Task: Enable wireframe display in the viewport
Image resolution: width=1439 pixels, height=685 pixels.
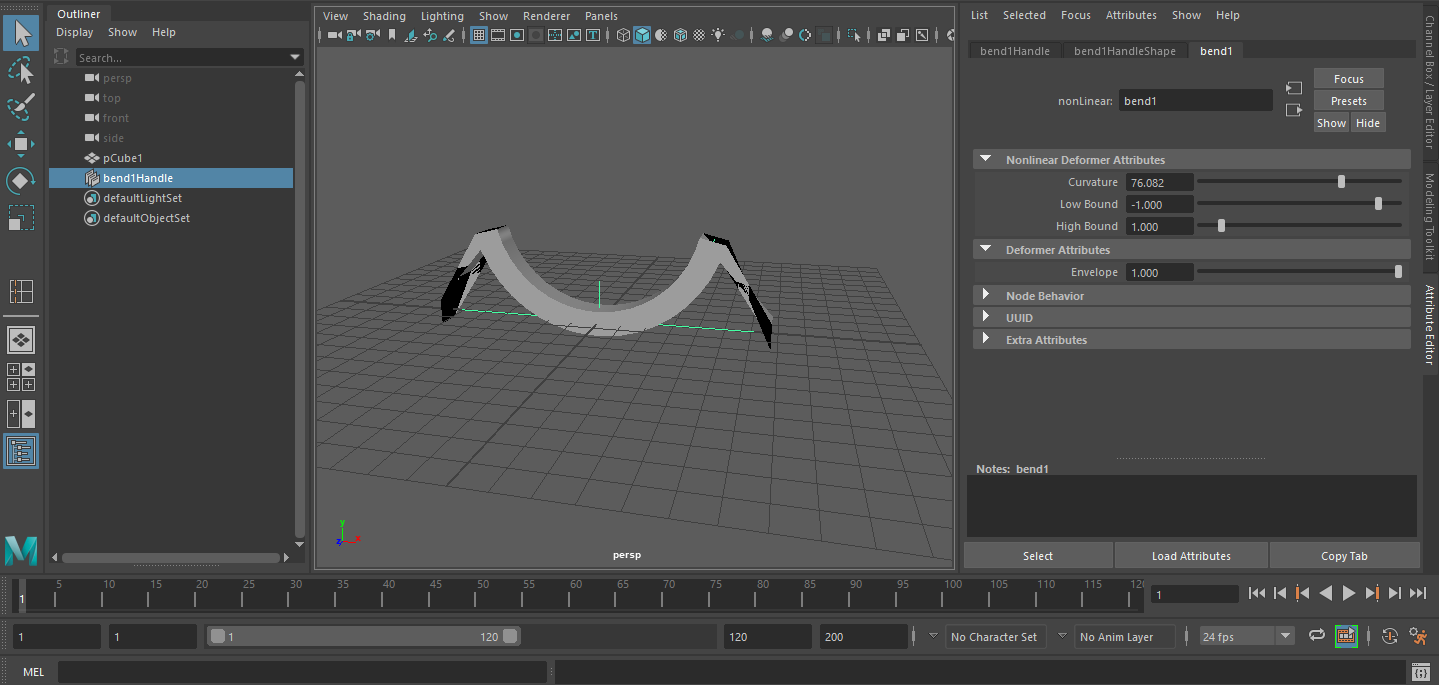Action: 623,35
